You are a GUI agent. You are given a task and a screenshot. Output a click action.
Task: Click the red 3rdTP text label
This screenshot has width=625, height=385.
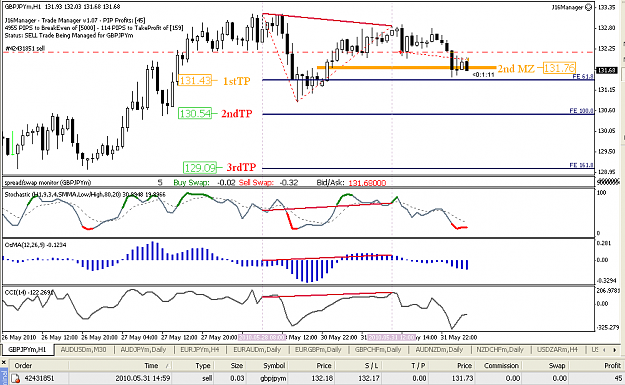point(242,167)
